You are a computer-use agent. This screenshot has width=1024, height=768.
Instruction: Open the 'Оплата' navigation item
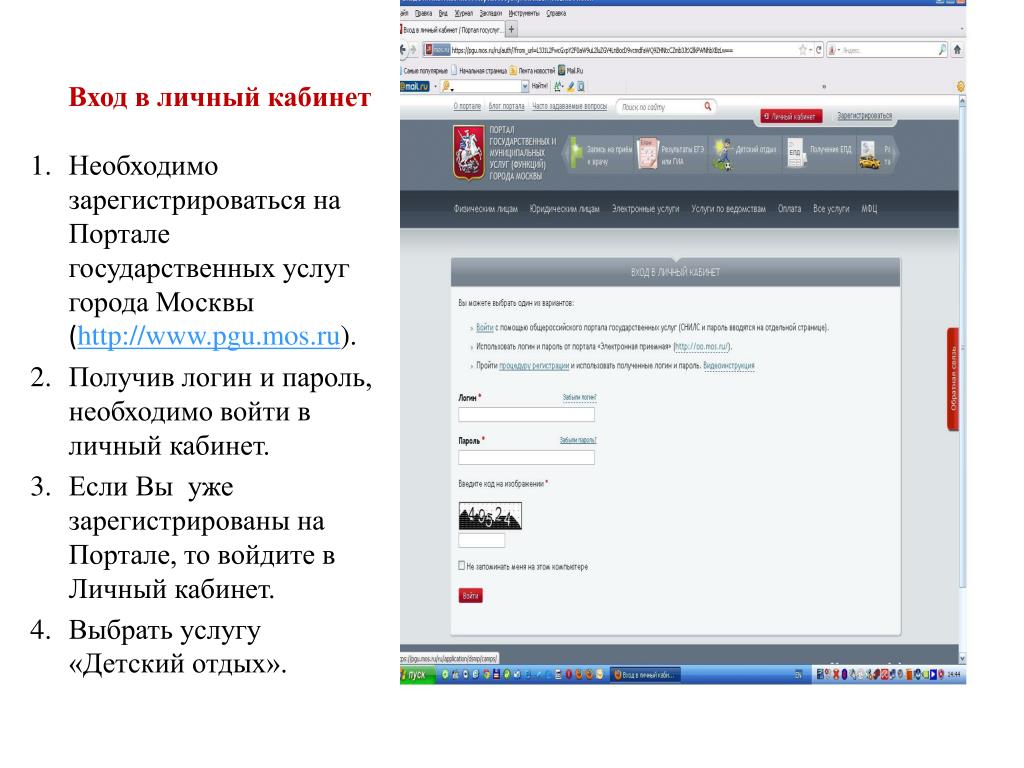click(789, 209)
